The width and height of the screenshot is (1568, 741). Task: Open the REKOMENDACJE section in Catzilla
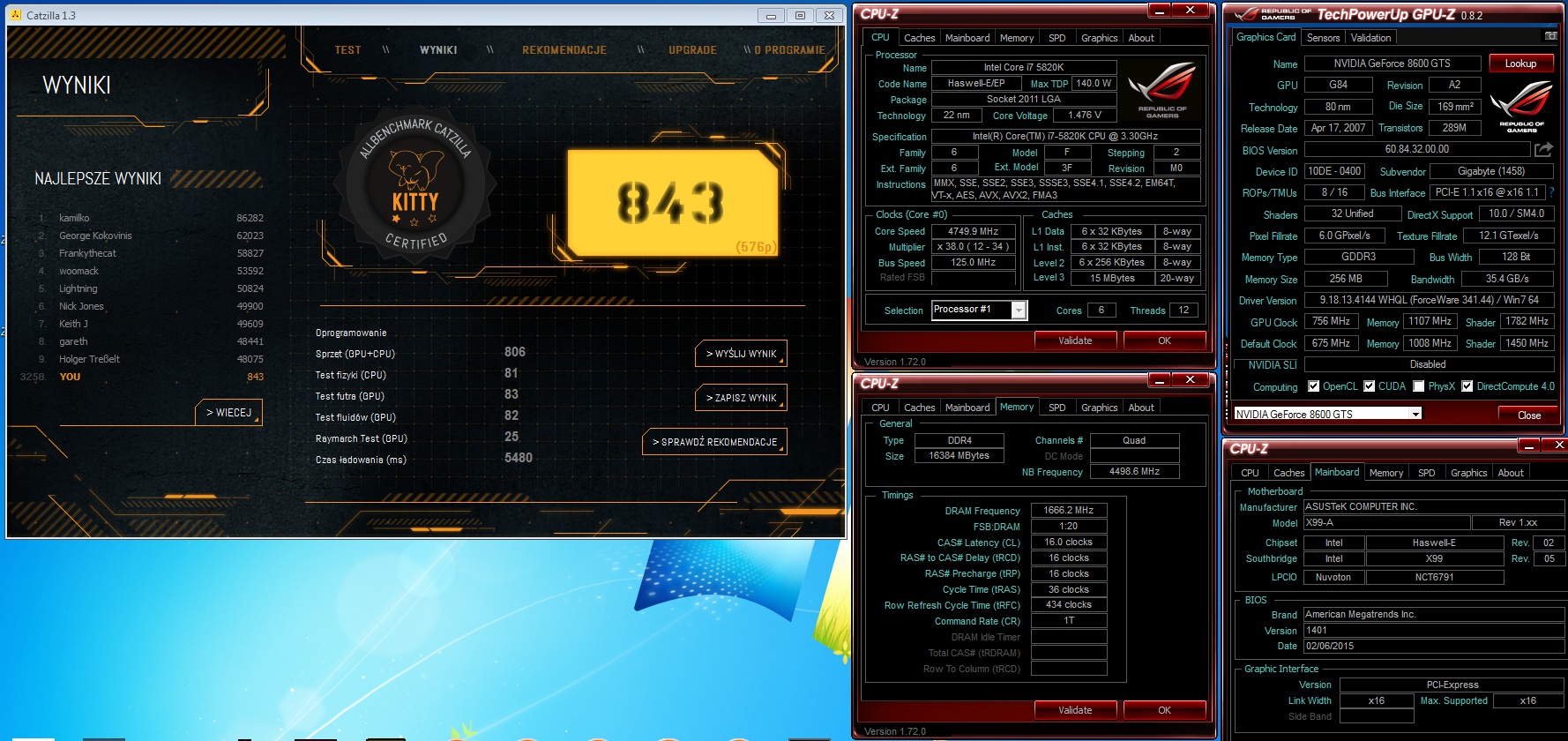point(564,50)
